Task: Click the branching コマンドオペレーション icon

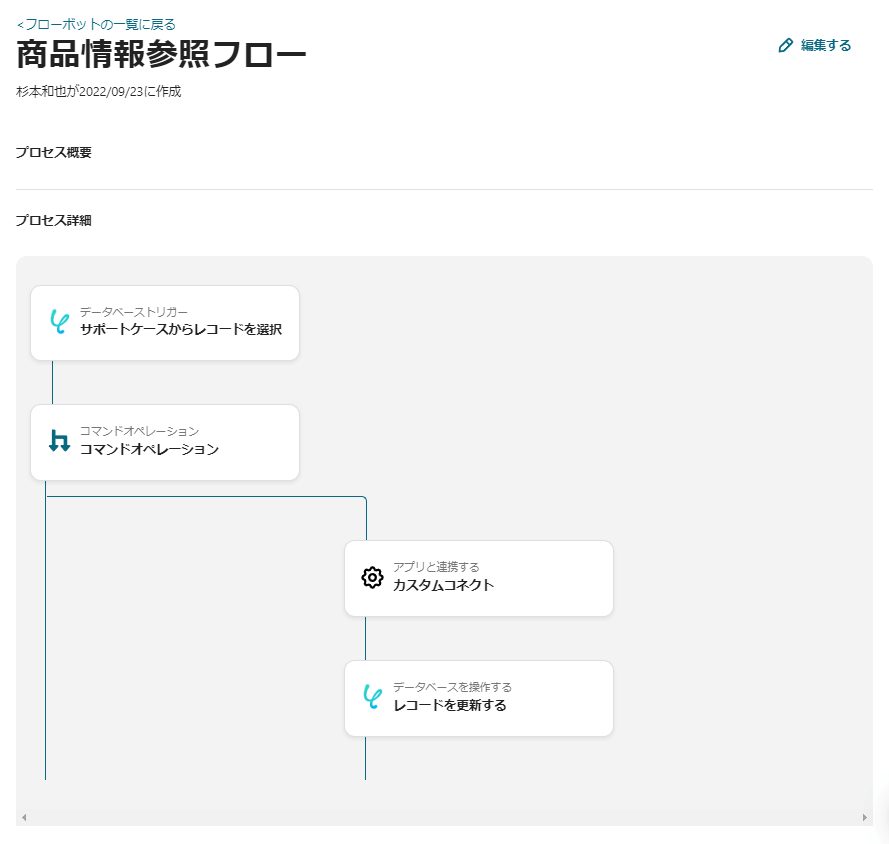Action: pos(59,441)
